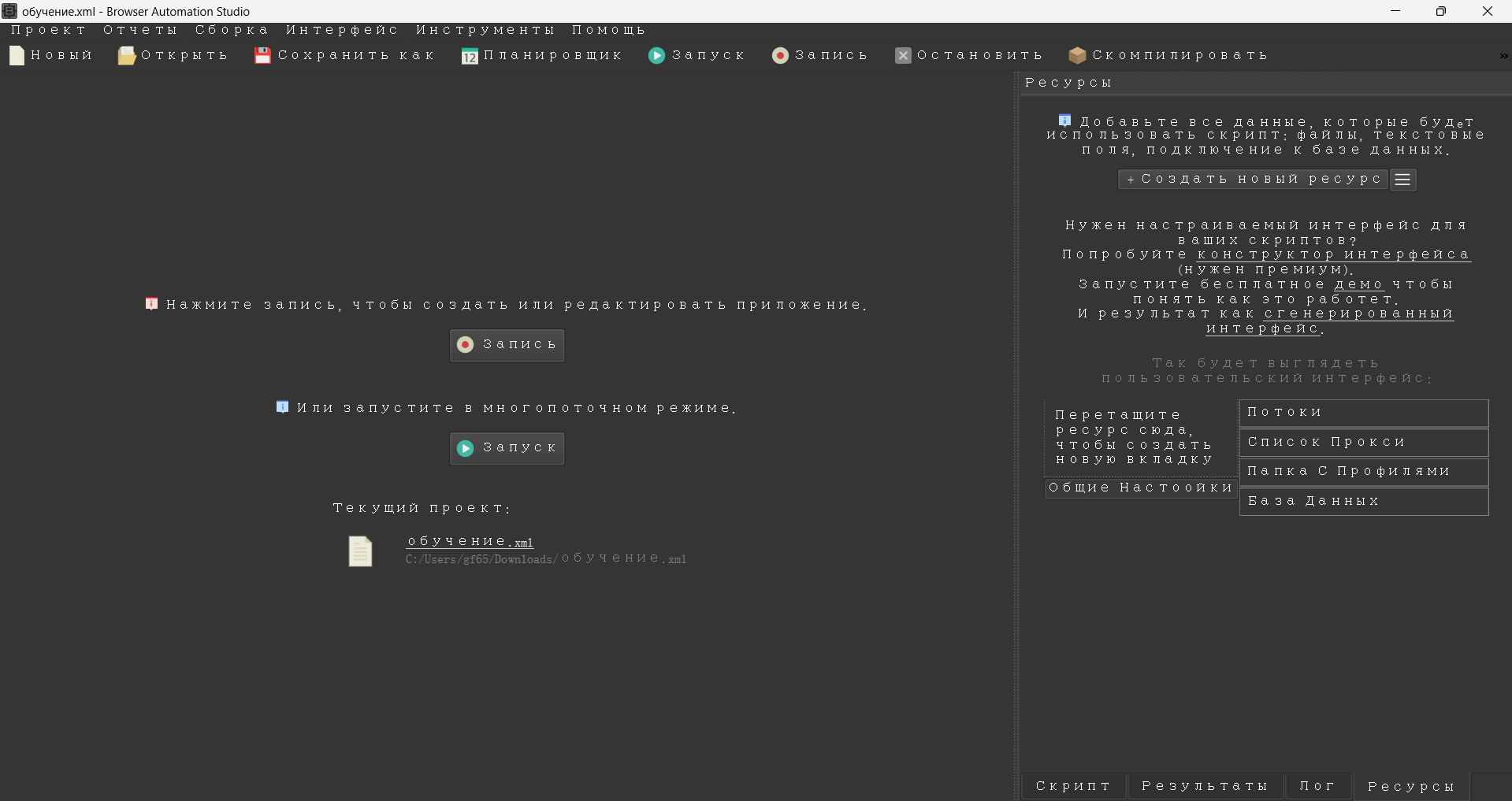Expand the toolbar overflow chevron
This screenshot has width=1512, height=801.
pyautogui.click(x=1503, y=56)
